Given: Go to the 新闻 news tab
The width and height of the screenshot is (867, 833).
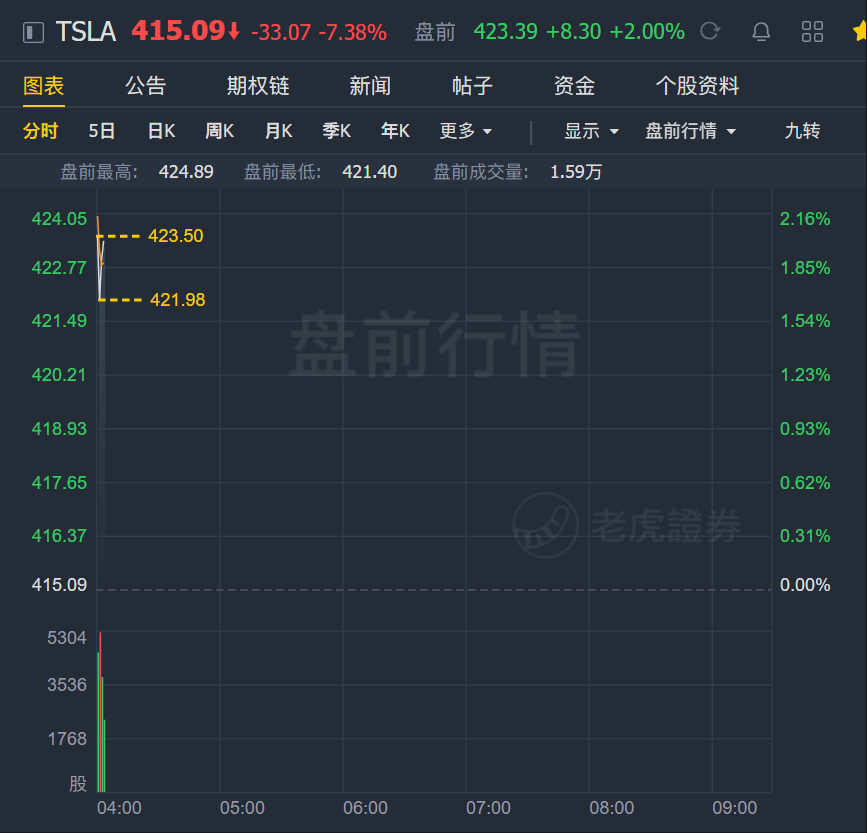Looking at the screenshot, I should [370, 86].
